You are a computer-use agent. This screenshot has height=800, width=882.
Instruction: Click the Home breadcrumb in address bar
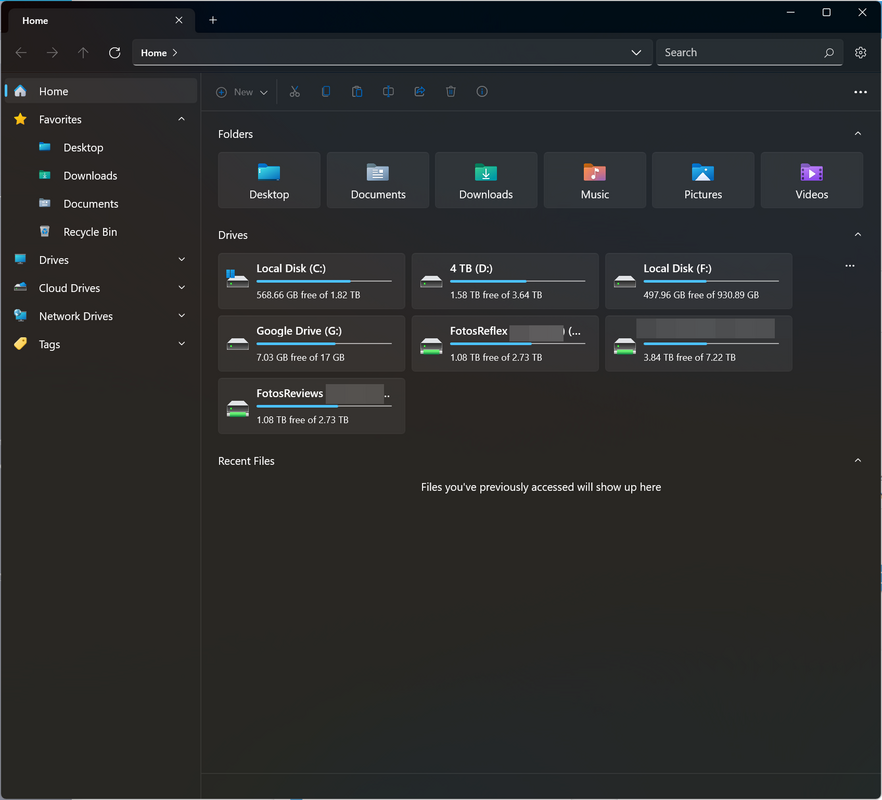(154, 53)
